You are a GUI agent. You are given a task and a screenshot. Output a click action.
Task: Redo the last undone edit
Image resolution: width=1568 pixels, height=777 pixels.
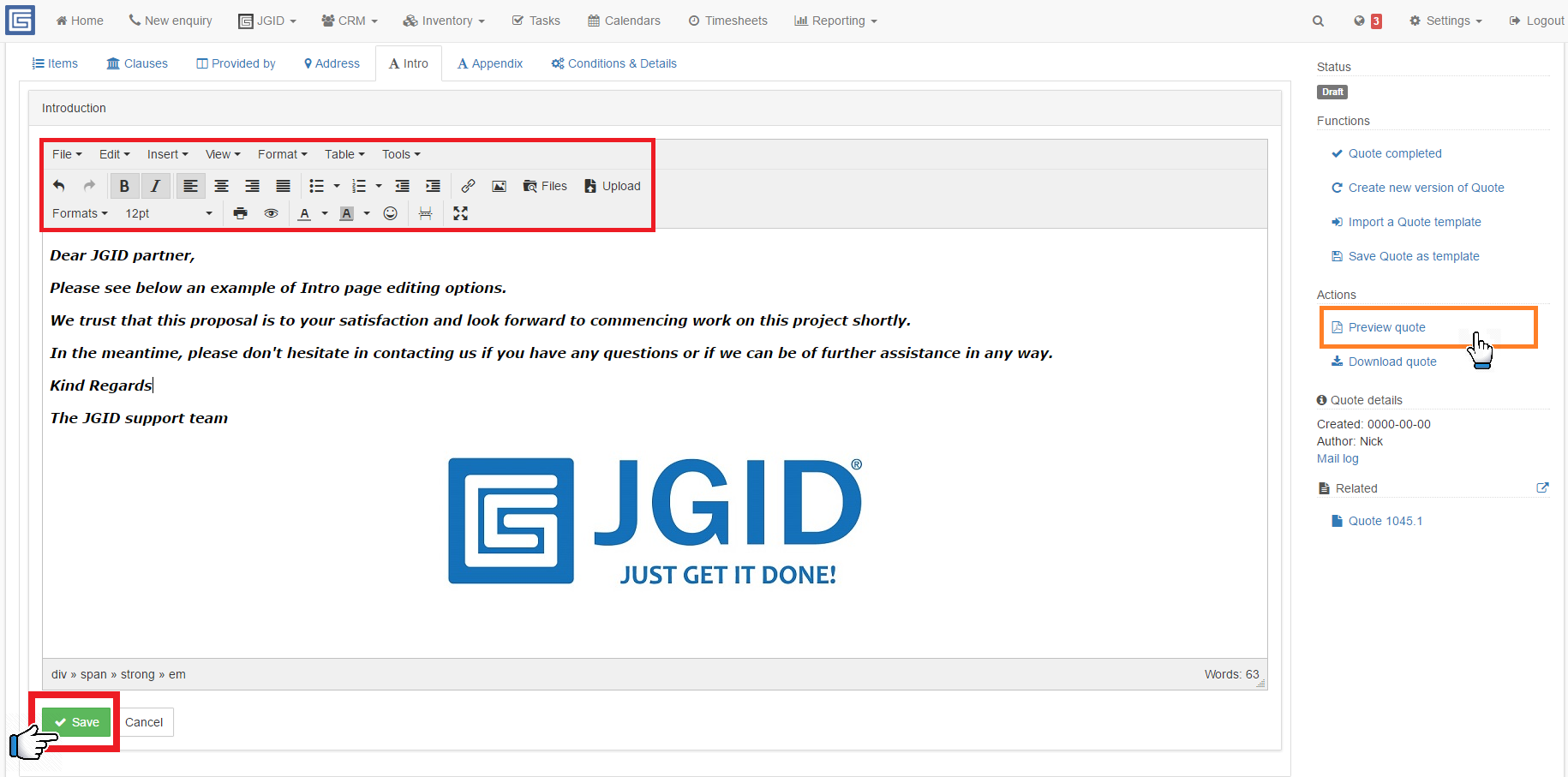coord(89,186)
